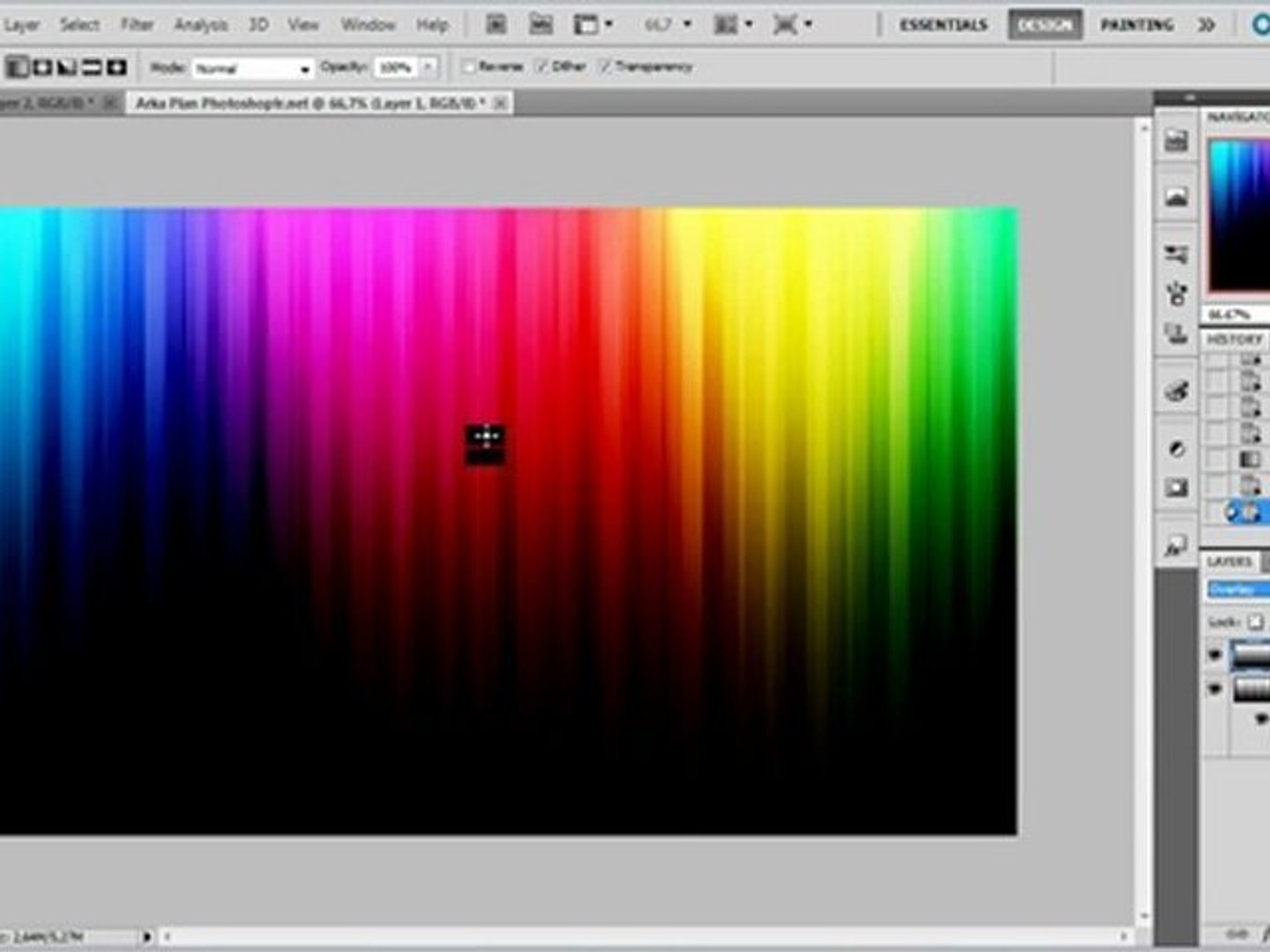This screenshot has width=1270, height=952.
Task: Open the Clone Source panel icon
Action: 1176,333
